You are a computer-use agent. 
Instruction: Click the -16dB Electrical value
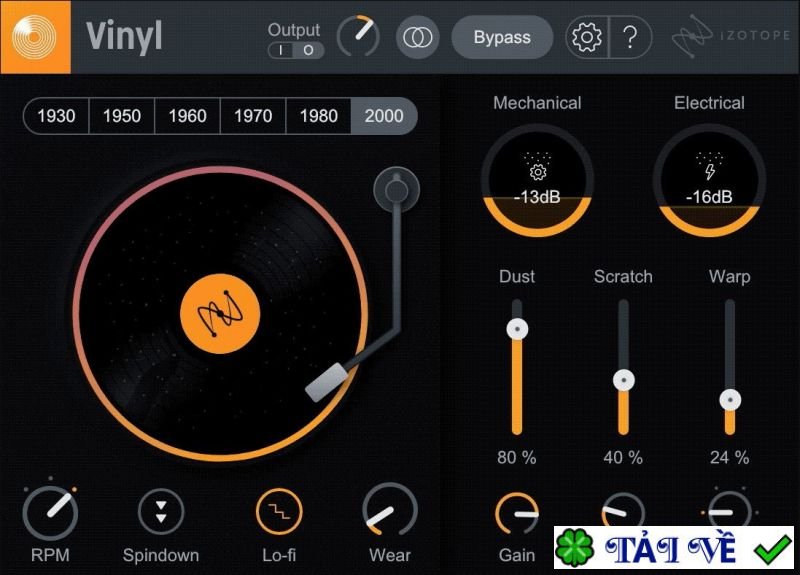coord(709,197)
